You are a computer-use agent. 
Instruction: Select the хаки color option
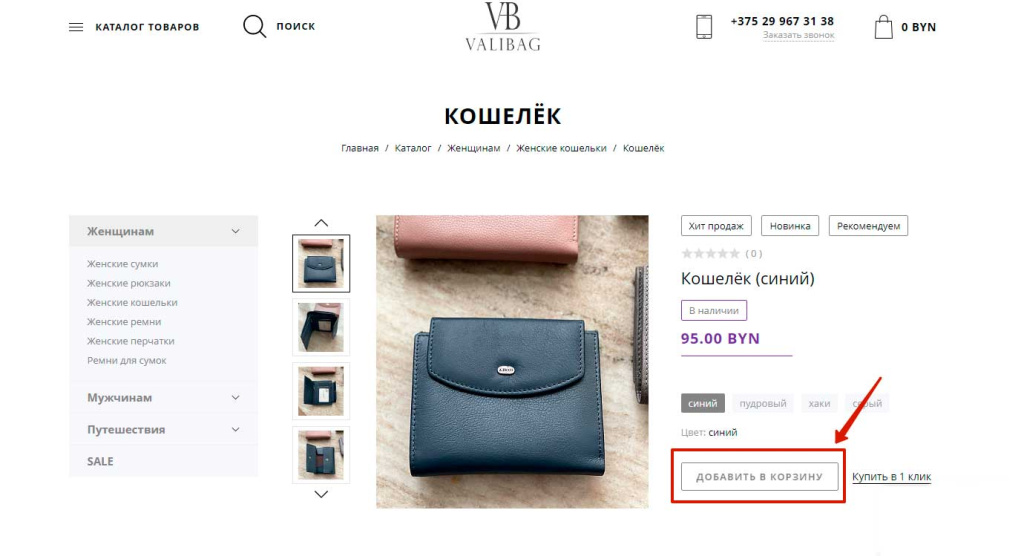819,403
